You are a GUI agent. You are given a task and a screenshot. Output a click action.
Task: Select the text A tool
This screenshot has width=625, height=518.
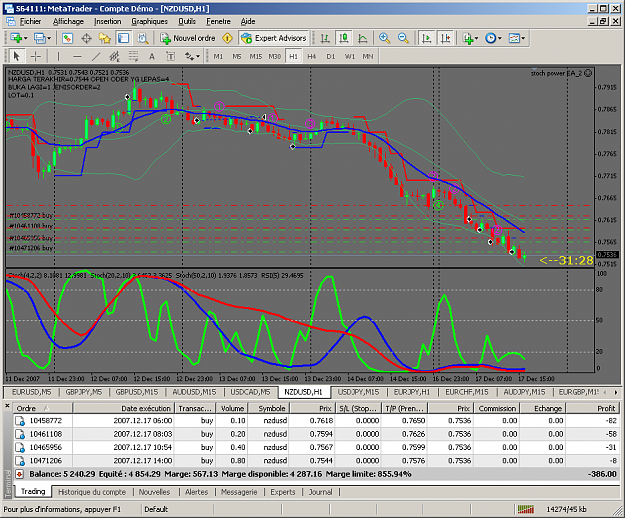(x=152, y=56)
